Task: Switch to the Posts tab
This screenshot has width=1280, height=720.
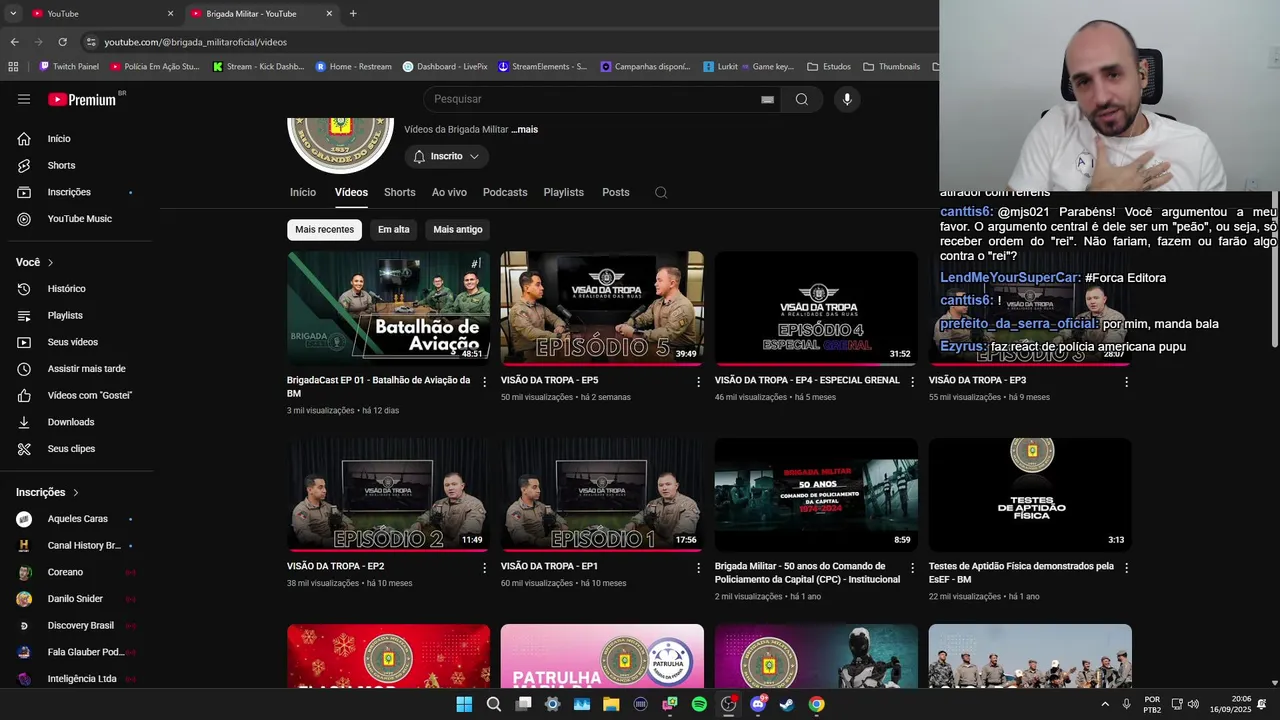Action: point(616,193)
